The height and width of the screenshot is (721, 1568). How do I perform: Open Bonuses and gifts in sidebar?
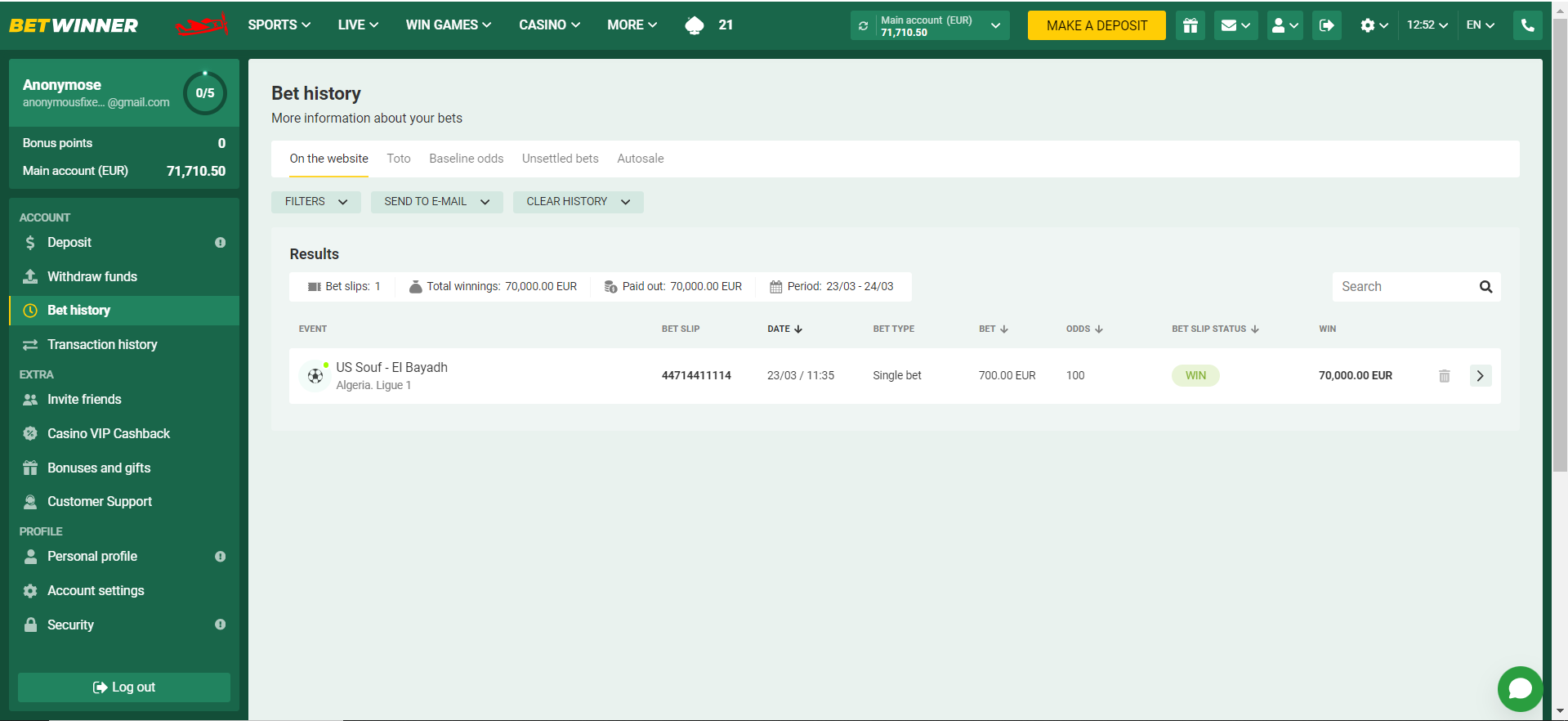[124, 468]
